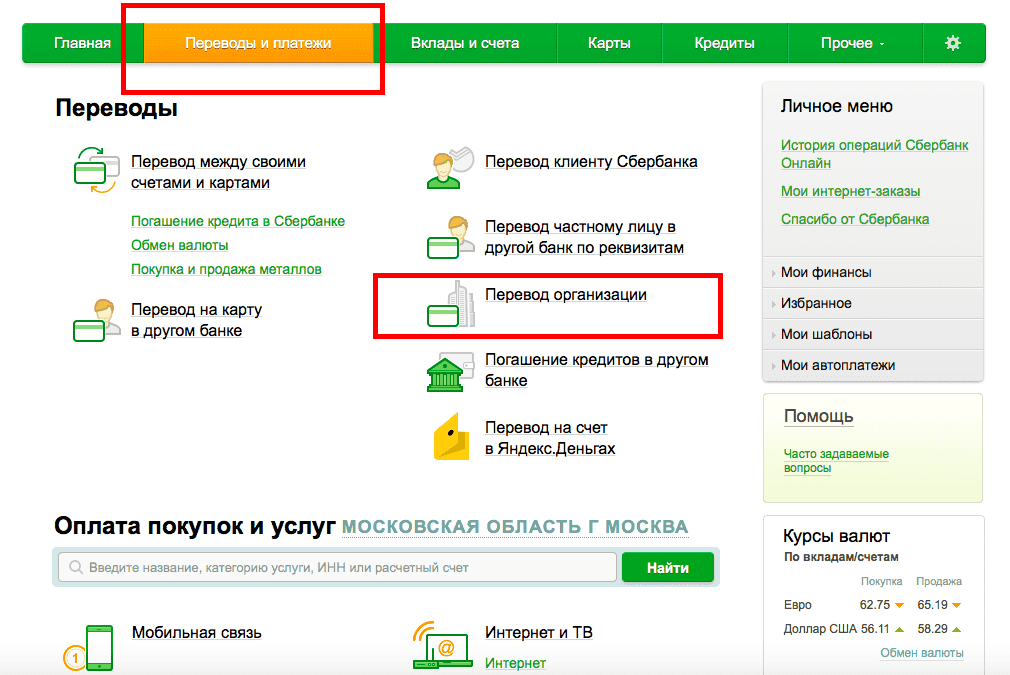
Task: Expand Мои шаблоны in personal menu
Action: point(826,334)
